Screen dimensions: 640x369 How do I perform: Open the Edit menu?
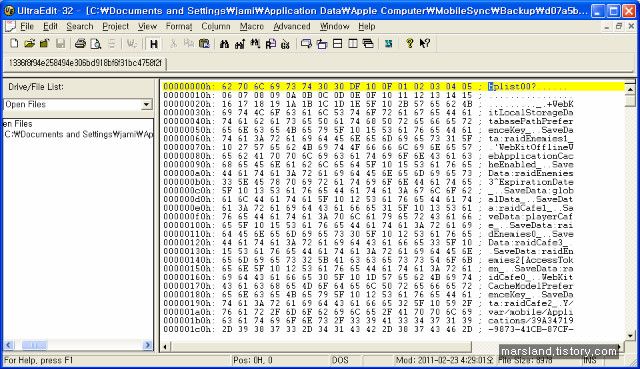click(x=50, y=27)
